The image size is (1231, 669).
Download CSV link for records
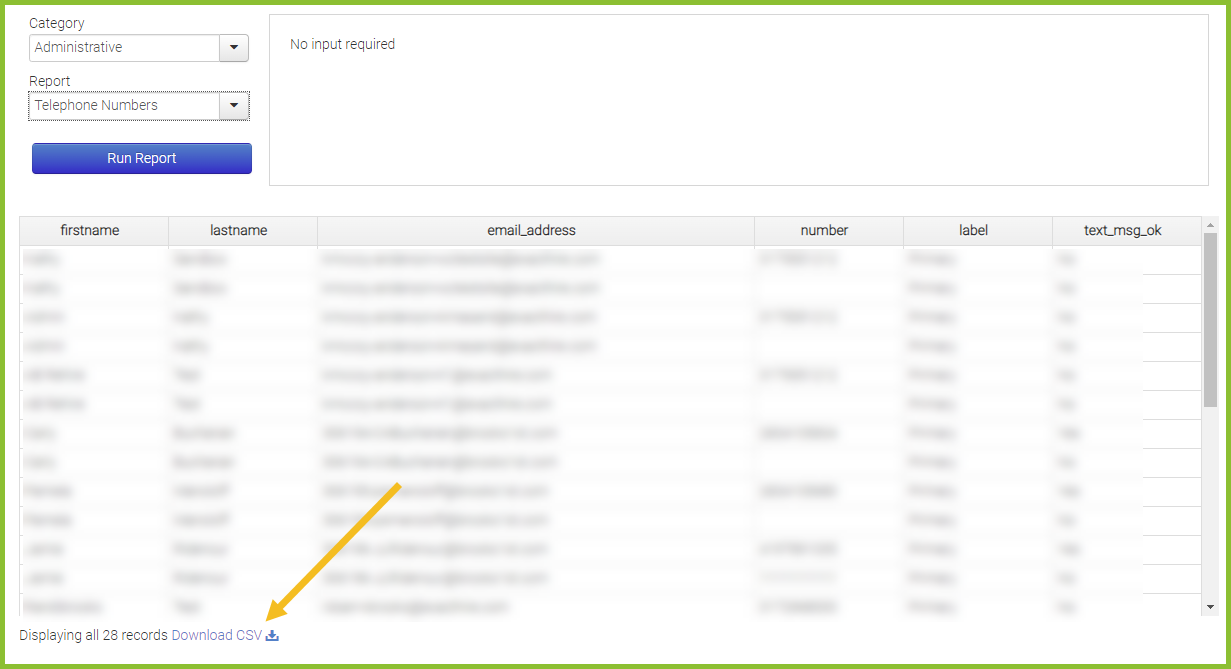point(217,635)
